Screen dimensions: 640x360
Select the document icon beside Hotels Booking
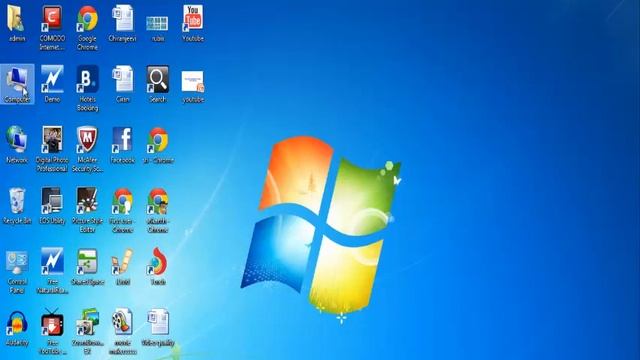click(x=123, y=80)
